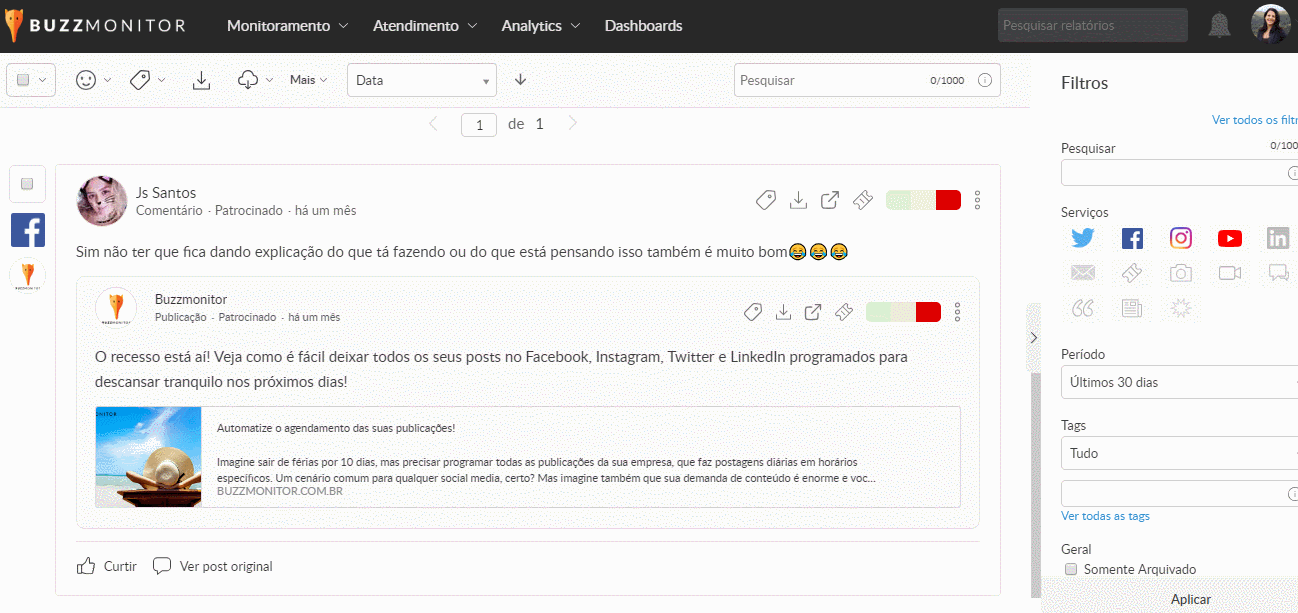1298x613 pixels.
Task: Click the red negative sentiment bar segment
Action: click(948, 200)
